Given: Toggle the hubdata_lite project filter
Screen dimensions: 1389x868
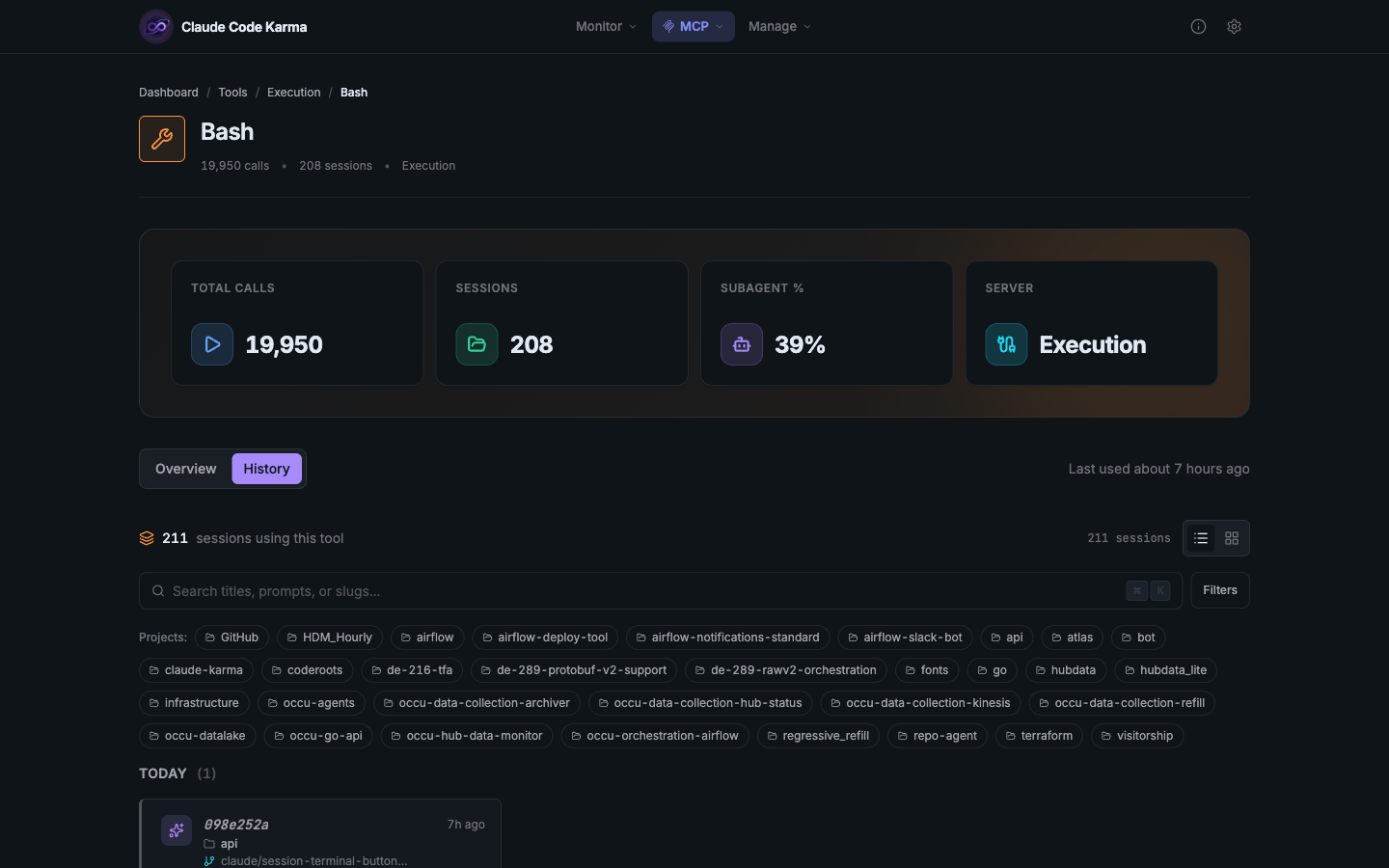Looking at the screenshot, I should (x=1165, y=670).
